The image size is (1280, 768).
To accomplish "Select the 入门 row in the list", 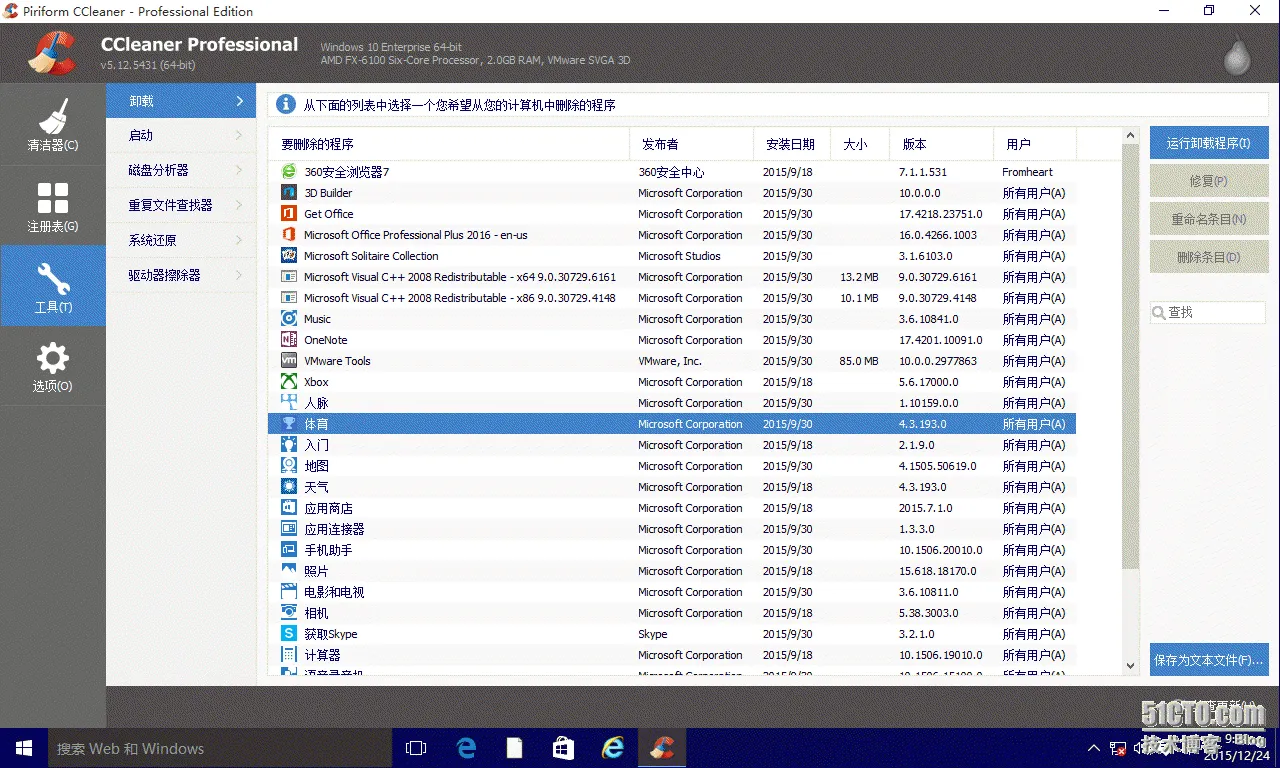I will coord(672,445).
